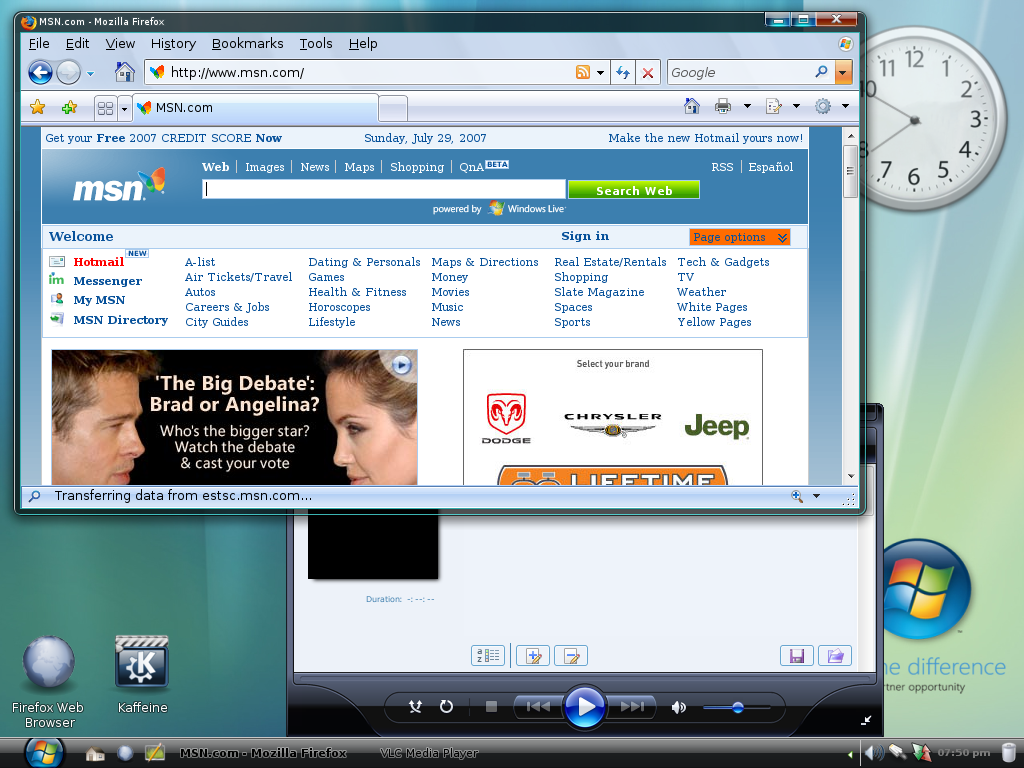Save playlist with the floppy disk icon in VLC
Image resolution: width=1024 pixels, height=768 pixels.
(797, 655)
